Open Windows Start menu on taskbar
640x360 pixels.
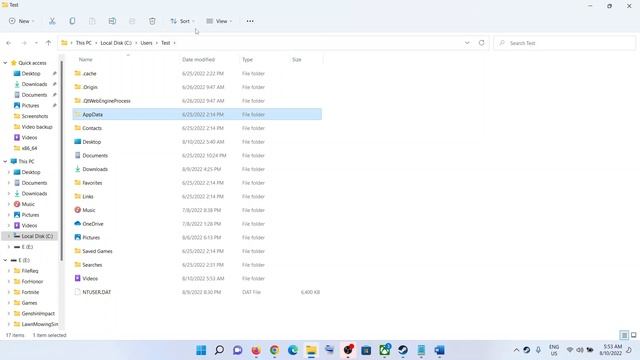pyautogui.click(x=201, y=350)
